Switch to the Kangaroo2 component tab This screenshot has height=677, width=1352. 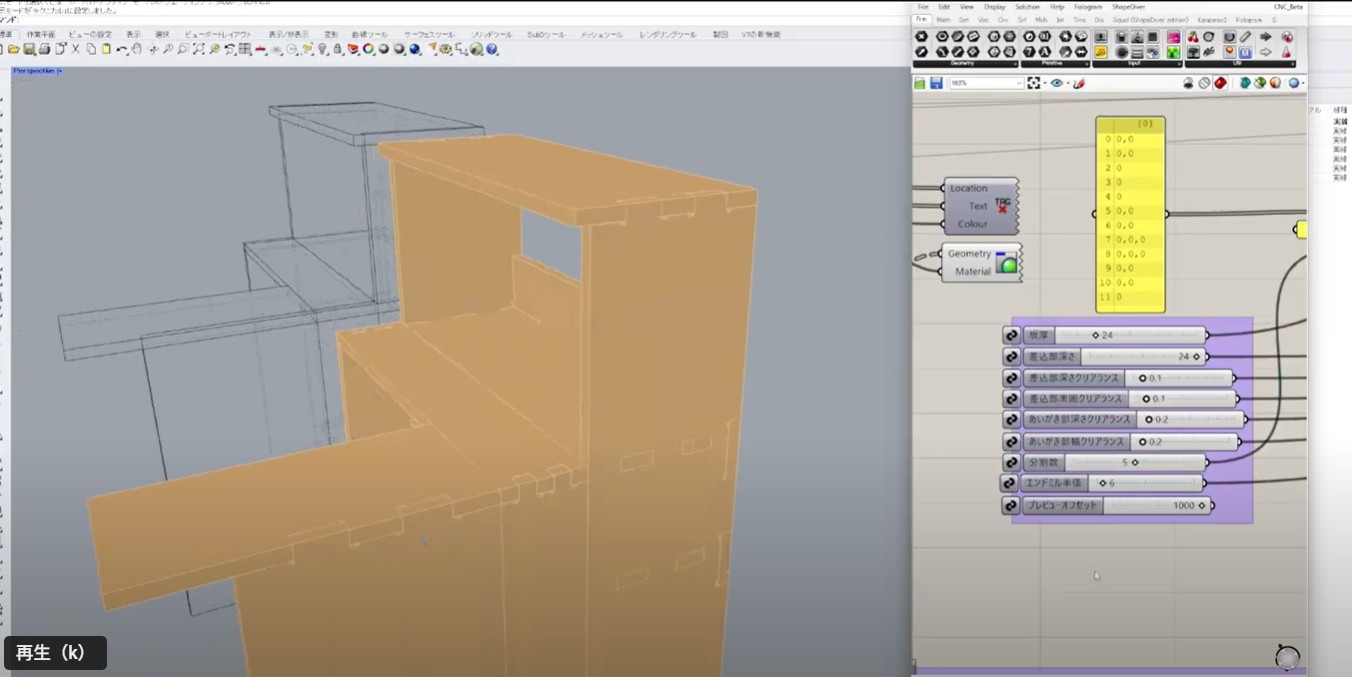point(1212,20)
